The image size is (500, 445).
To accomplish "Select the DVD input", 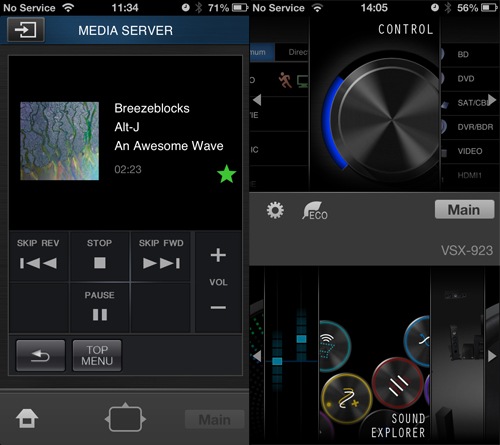I will [471, 79].
